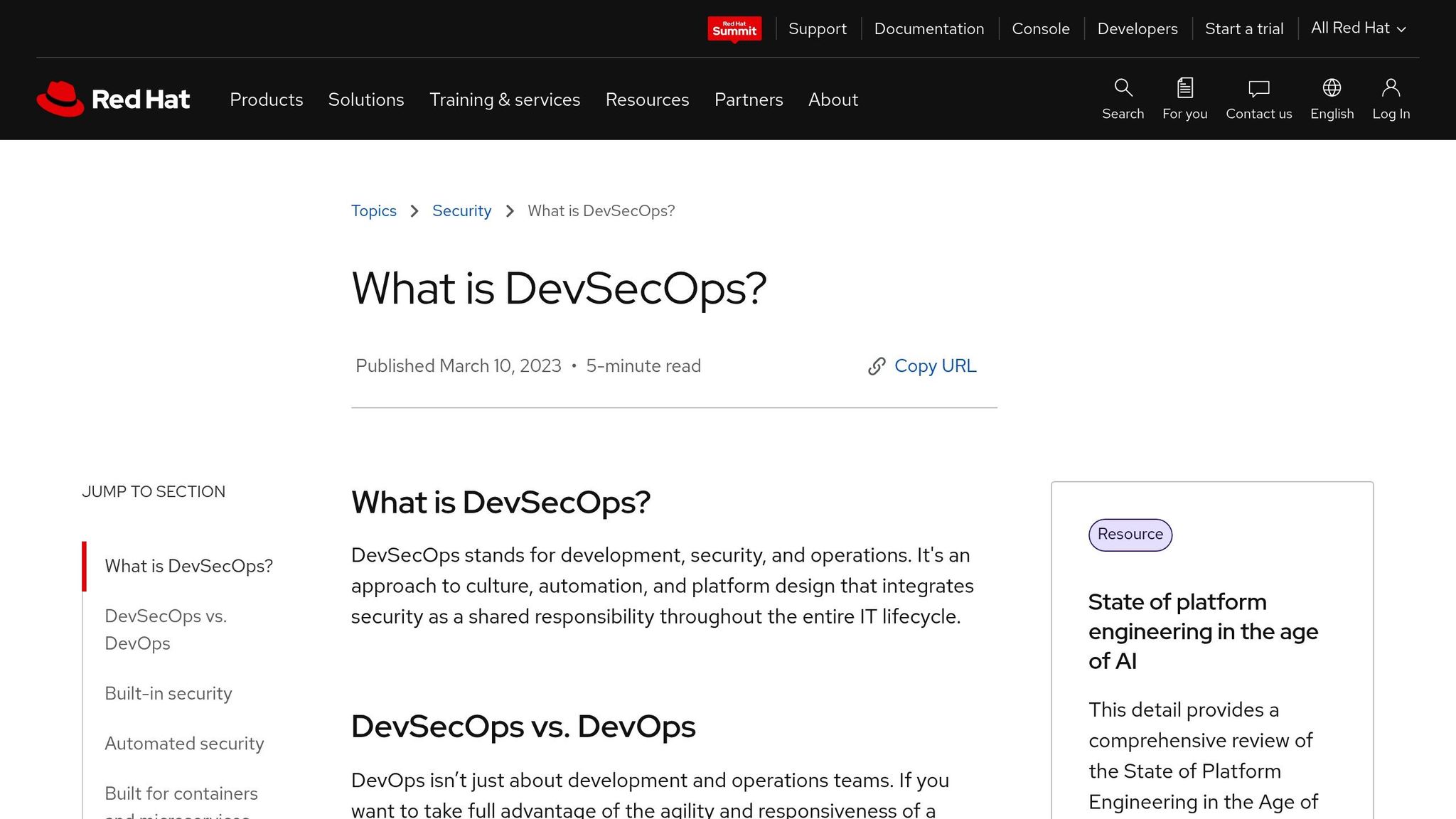Click the chain link icon beside Copy URL
The image size is (1456, 819).
click(877, 366)
